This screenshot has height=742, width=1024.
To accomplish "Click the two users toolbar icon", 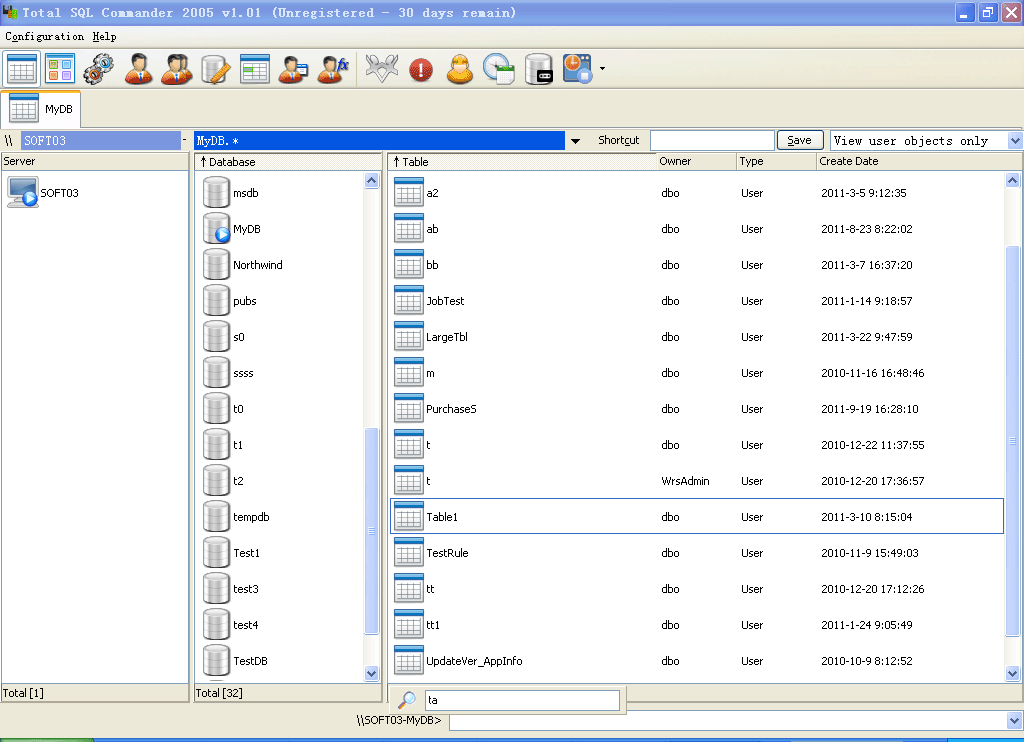I will pyautogui.click(x=176, y=69).
